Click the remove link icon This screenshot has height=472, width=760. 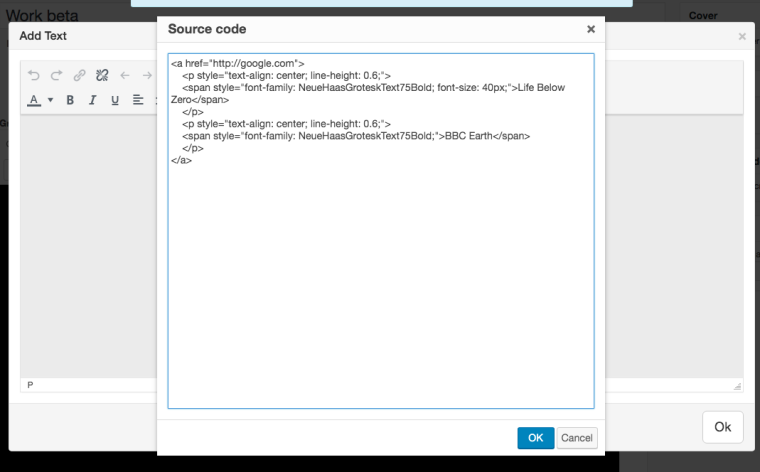(101, 75)
